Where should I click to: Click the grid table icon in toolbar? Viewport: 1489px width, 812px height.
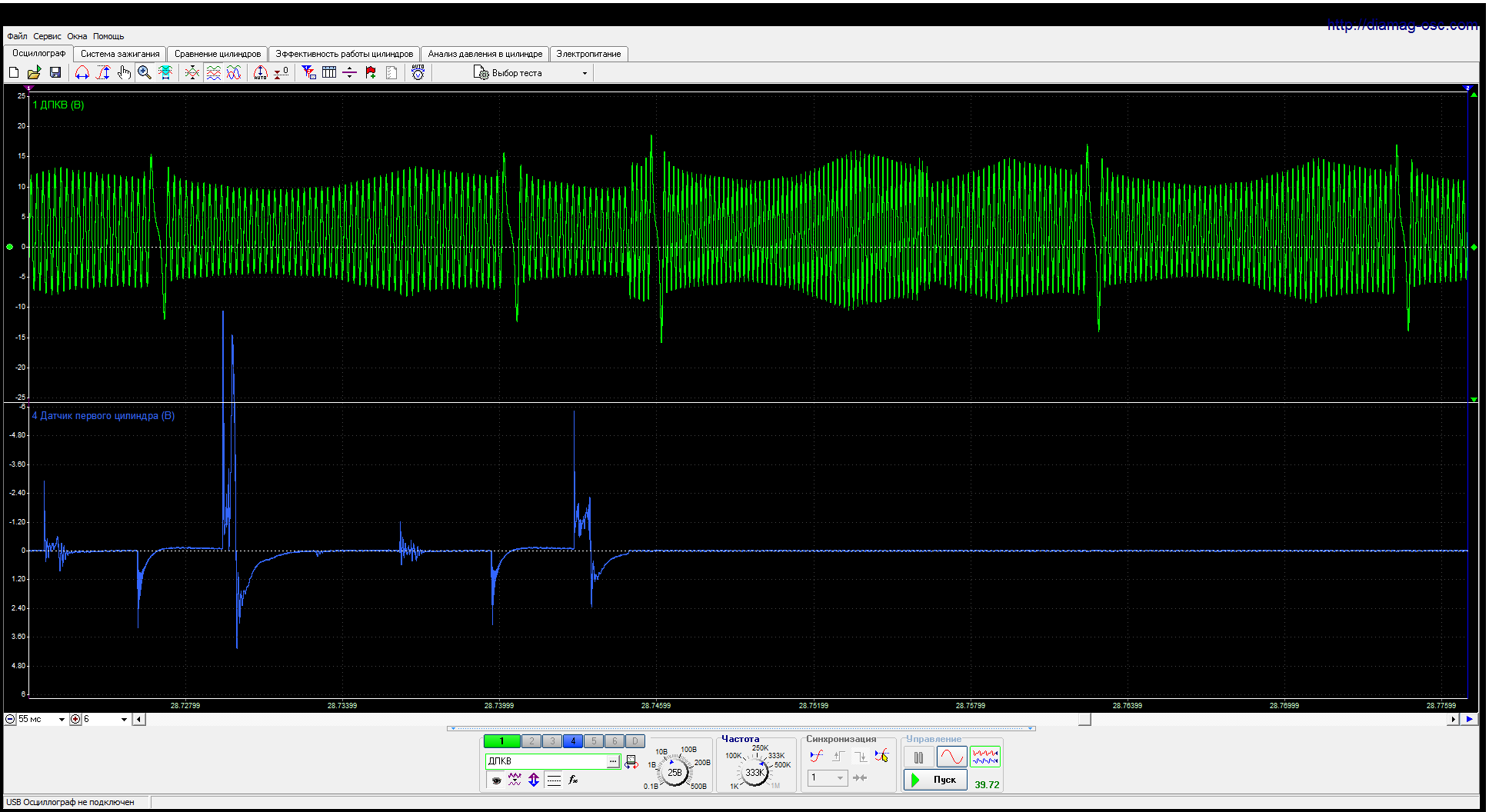(329, 72)
